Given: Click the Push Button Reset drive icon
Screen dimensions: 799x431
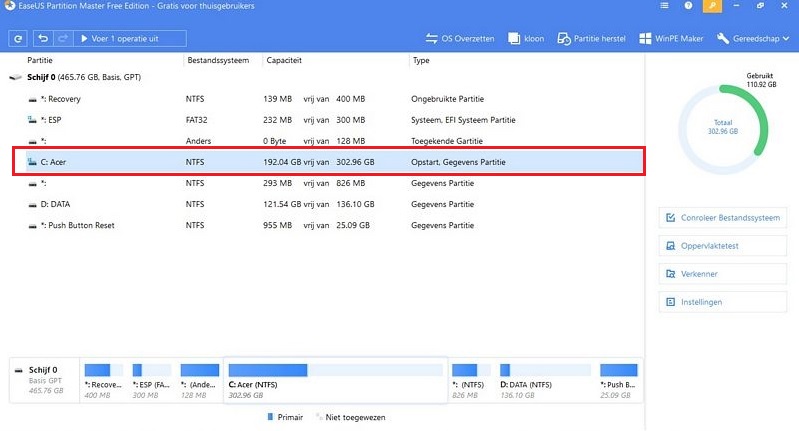Looking at the screenshot, I should pos(32,226).
